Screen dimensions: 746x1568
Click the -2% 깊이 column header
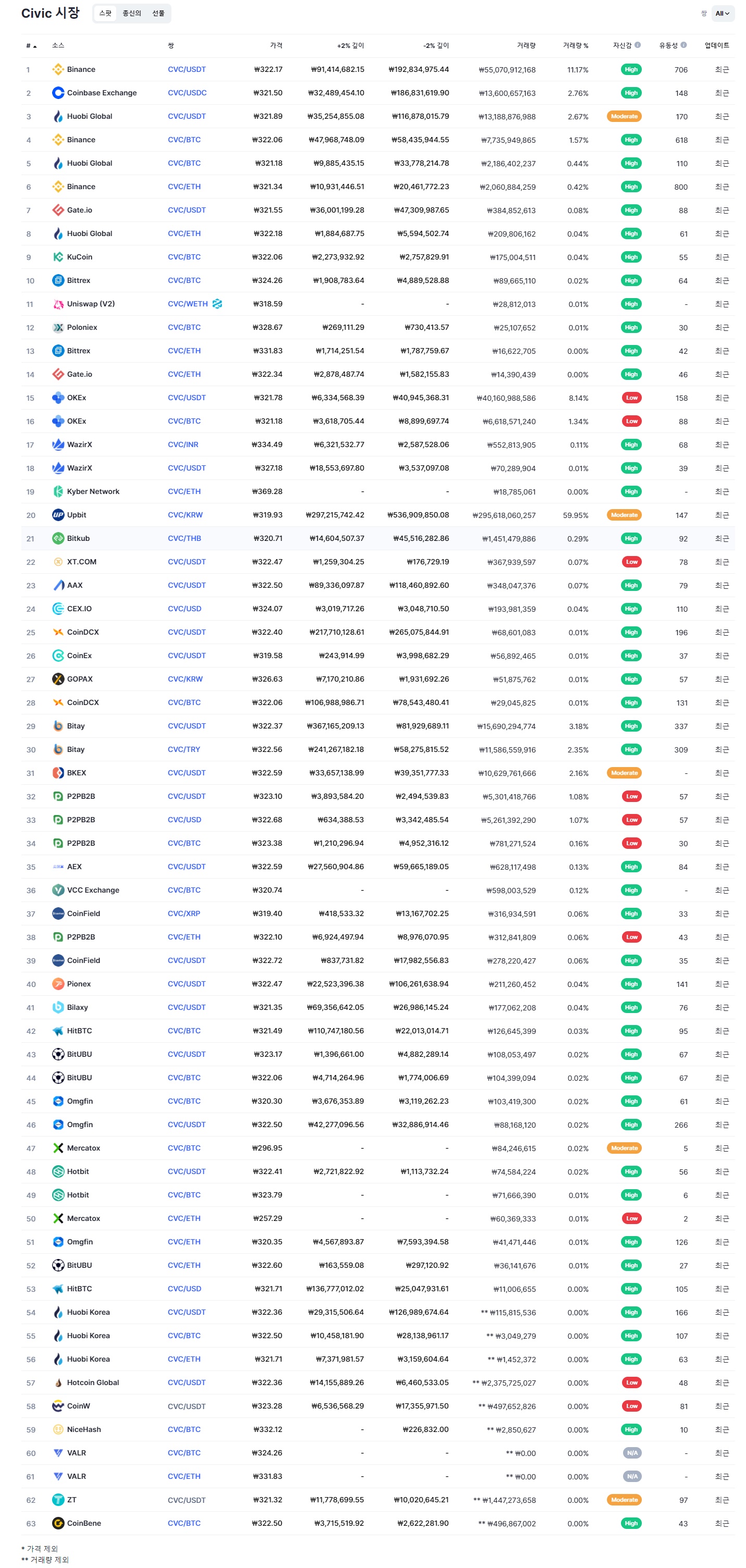(436, 46)
